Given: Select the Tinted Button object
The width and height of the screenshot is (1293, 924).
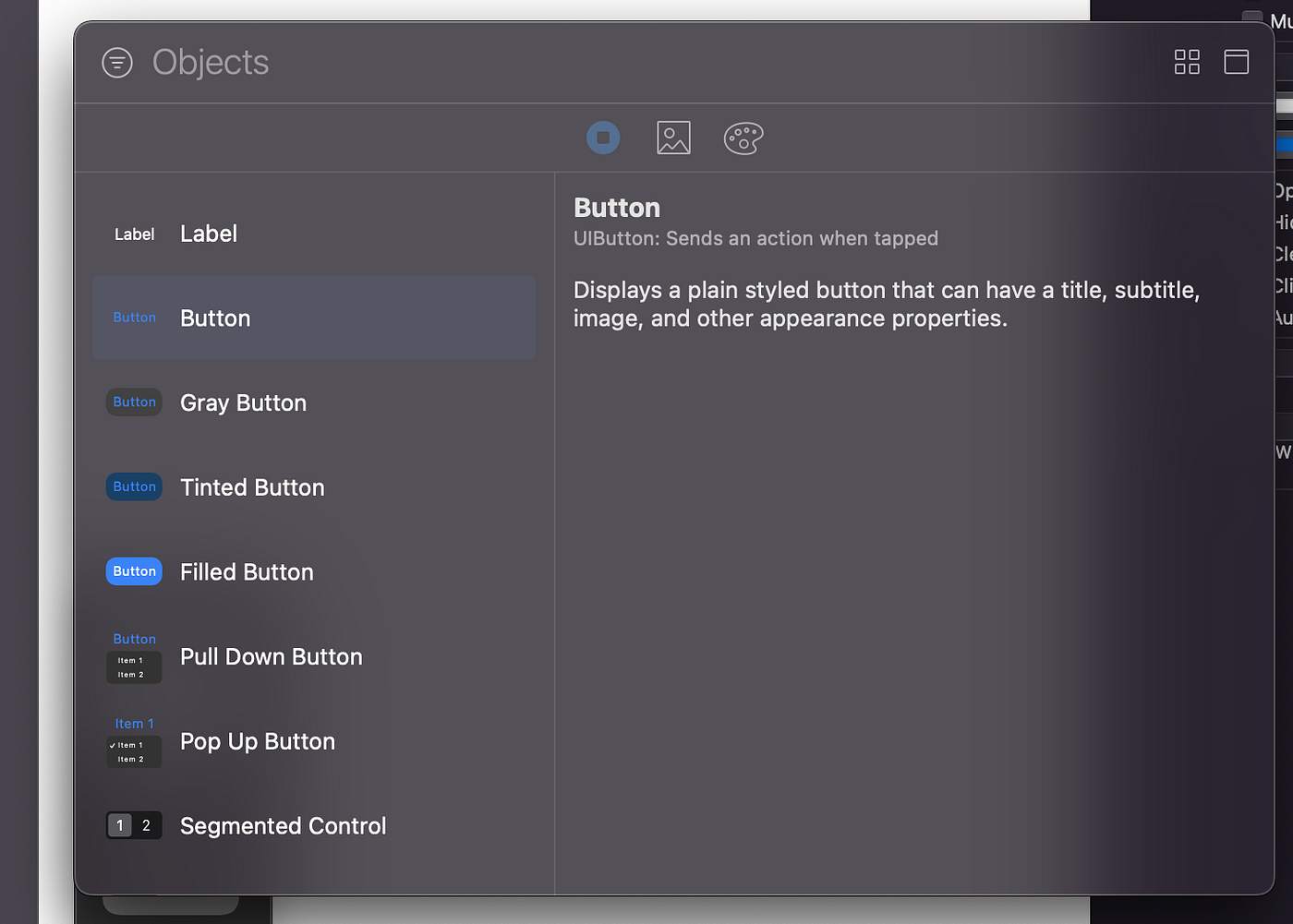Looking at the screenshot, I should point(277,486).
